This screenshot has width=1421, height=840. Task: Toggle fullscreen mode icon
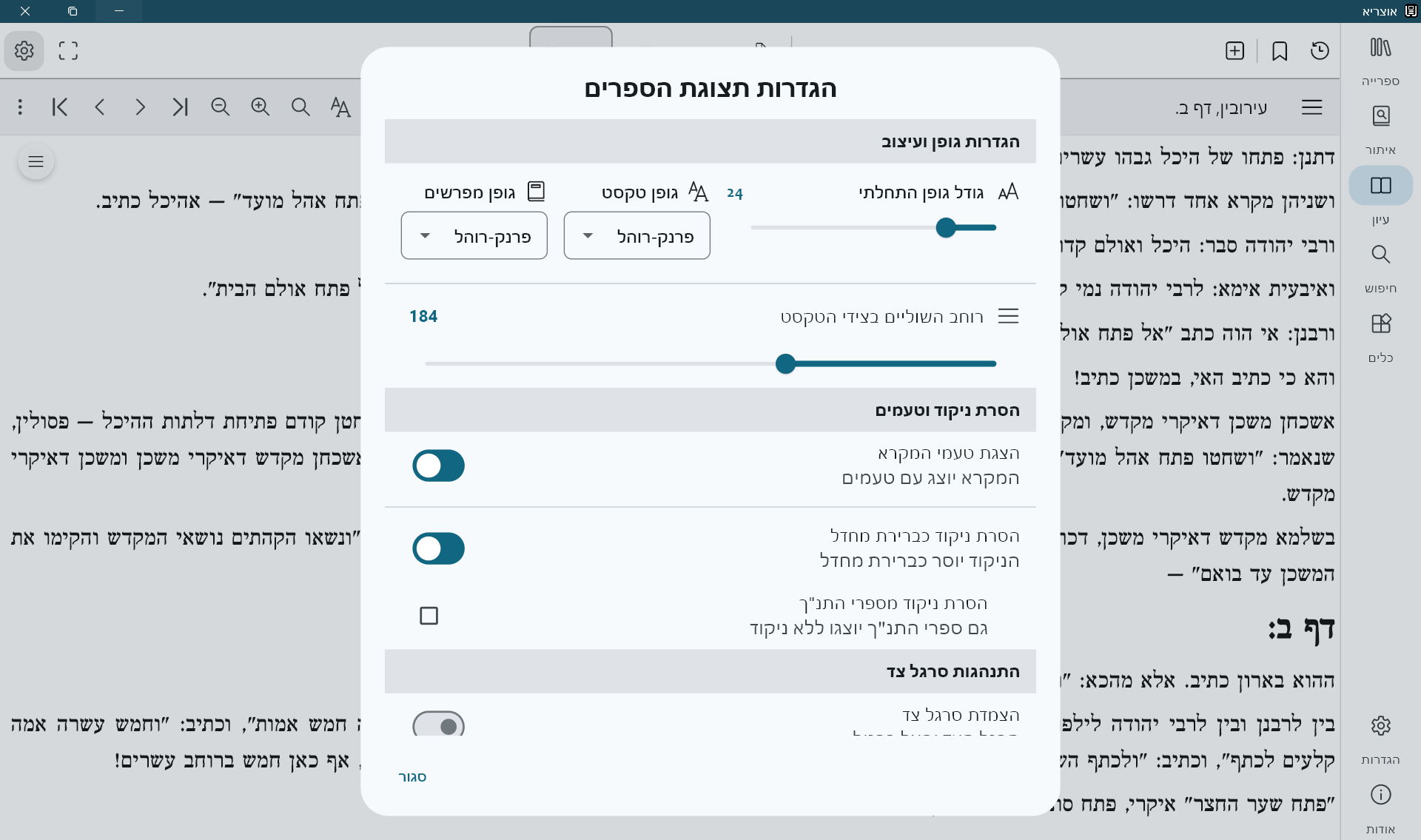68,50
